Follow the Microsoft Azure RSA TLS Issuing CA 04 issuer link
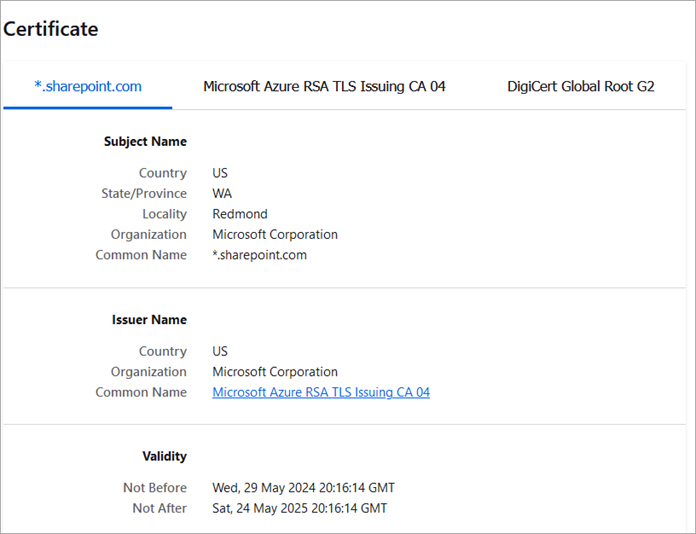This screenshot has width=696, height=534. coord(321,392)
